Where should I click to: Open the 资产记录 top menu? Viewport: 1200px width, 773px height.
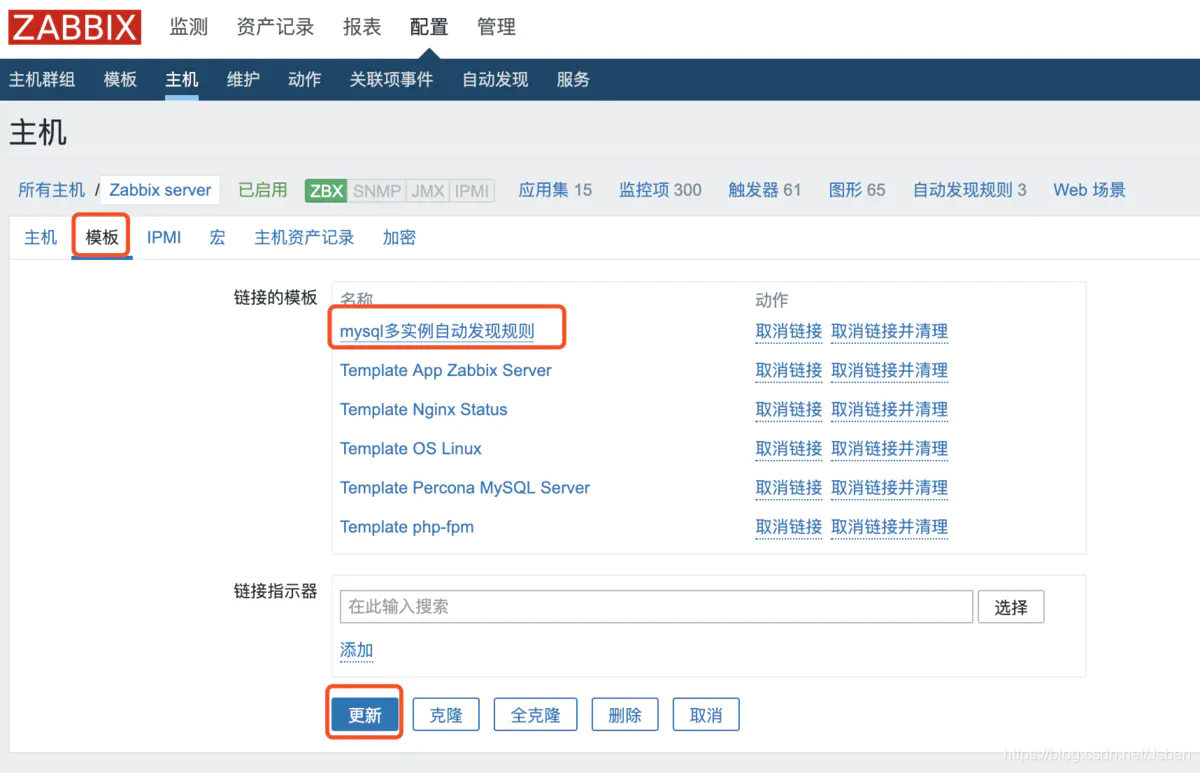275,28
